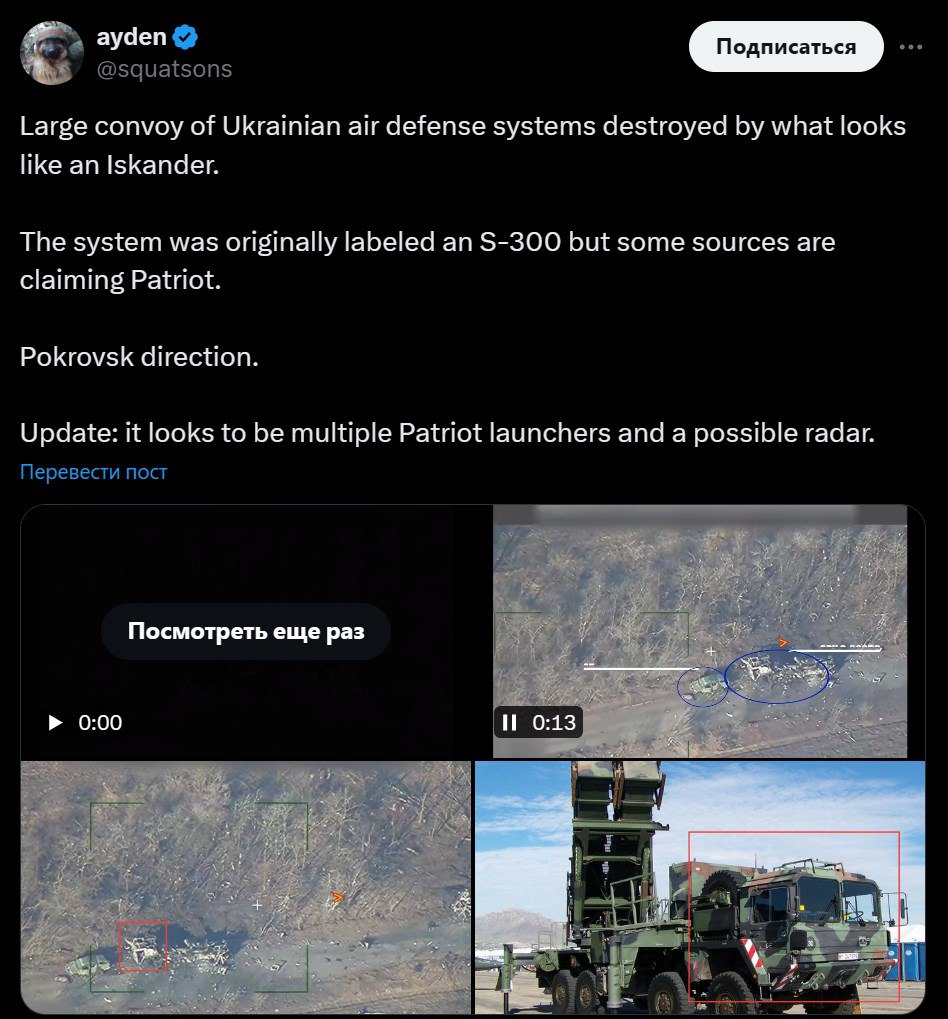This screenshot has height=1019, width=948.
Task: Click the 0:13 timestamp label
Action: pyautogui.click(x=554, y=722)
